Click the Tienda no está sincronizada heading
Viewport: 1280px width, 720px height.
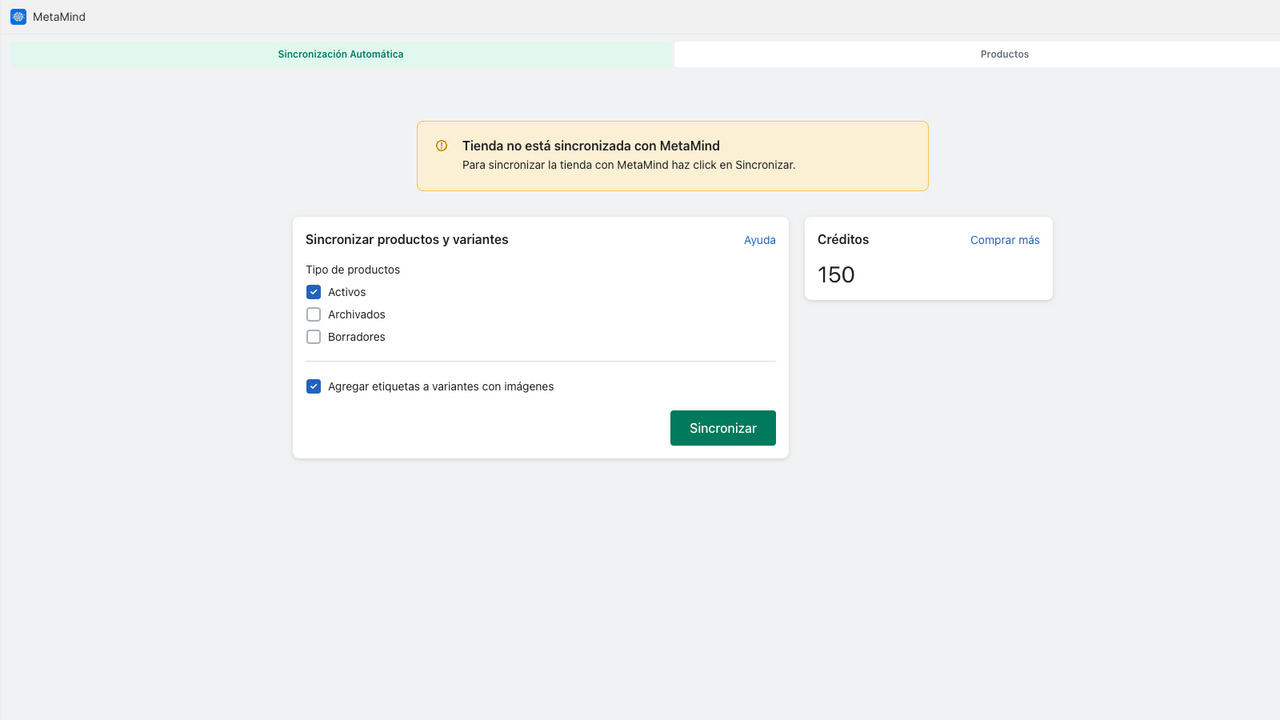point(591,146)
